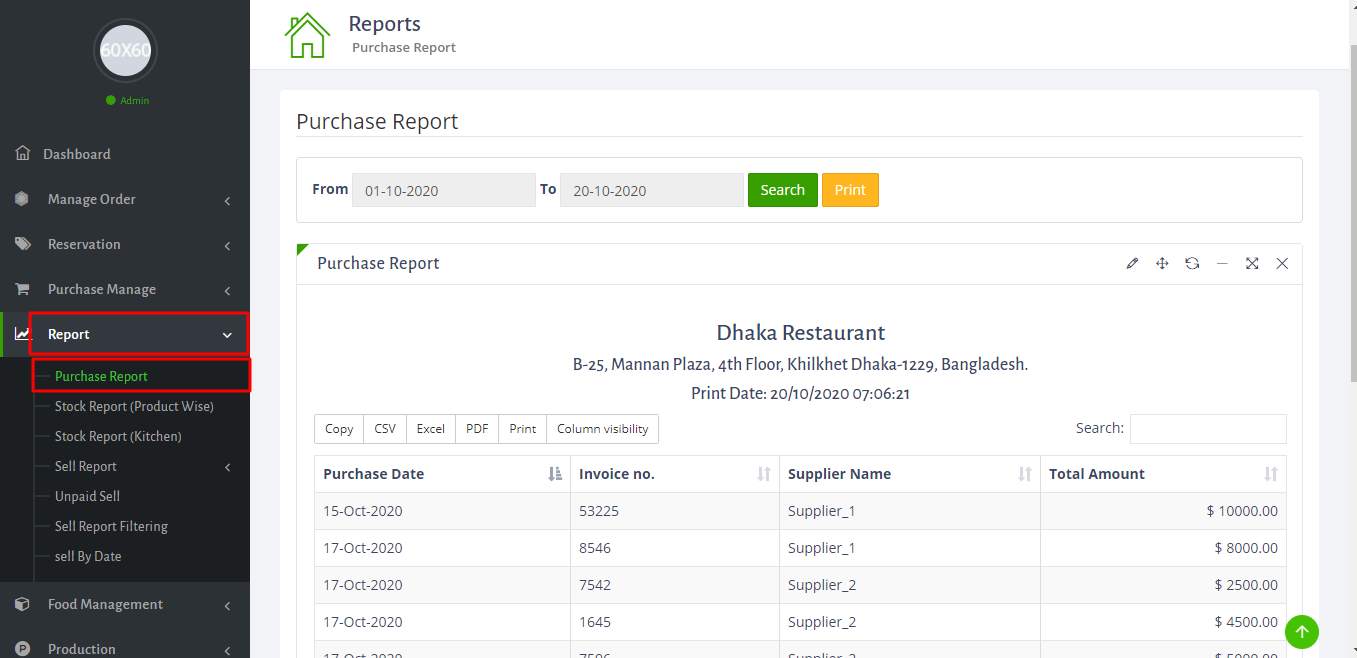Click the green scroll-to-top arrow button
This screenshot has width=1357, height=658.
1301,631
